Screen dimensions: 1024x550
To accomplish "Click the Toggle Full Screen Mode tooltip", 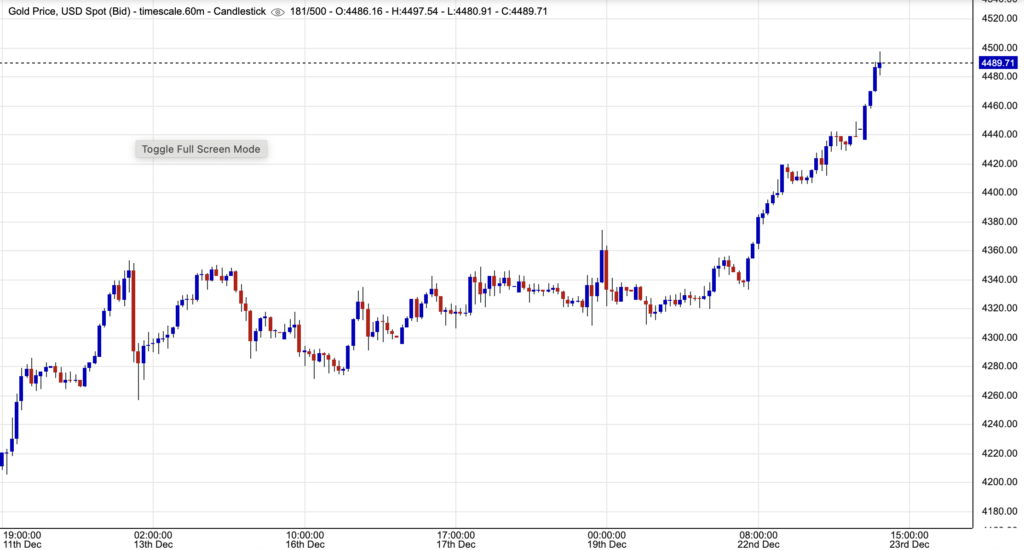I will point(201,149).
